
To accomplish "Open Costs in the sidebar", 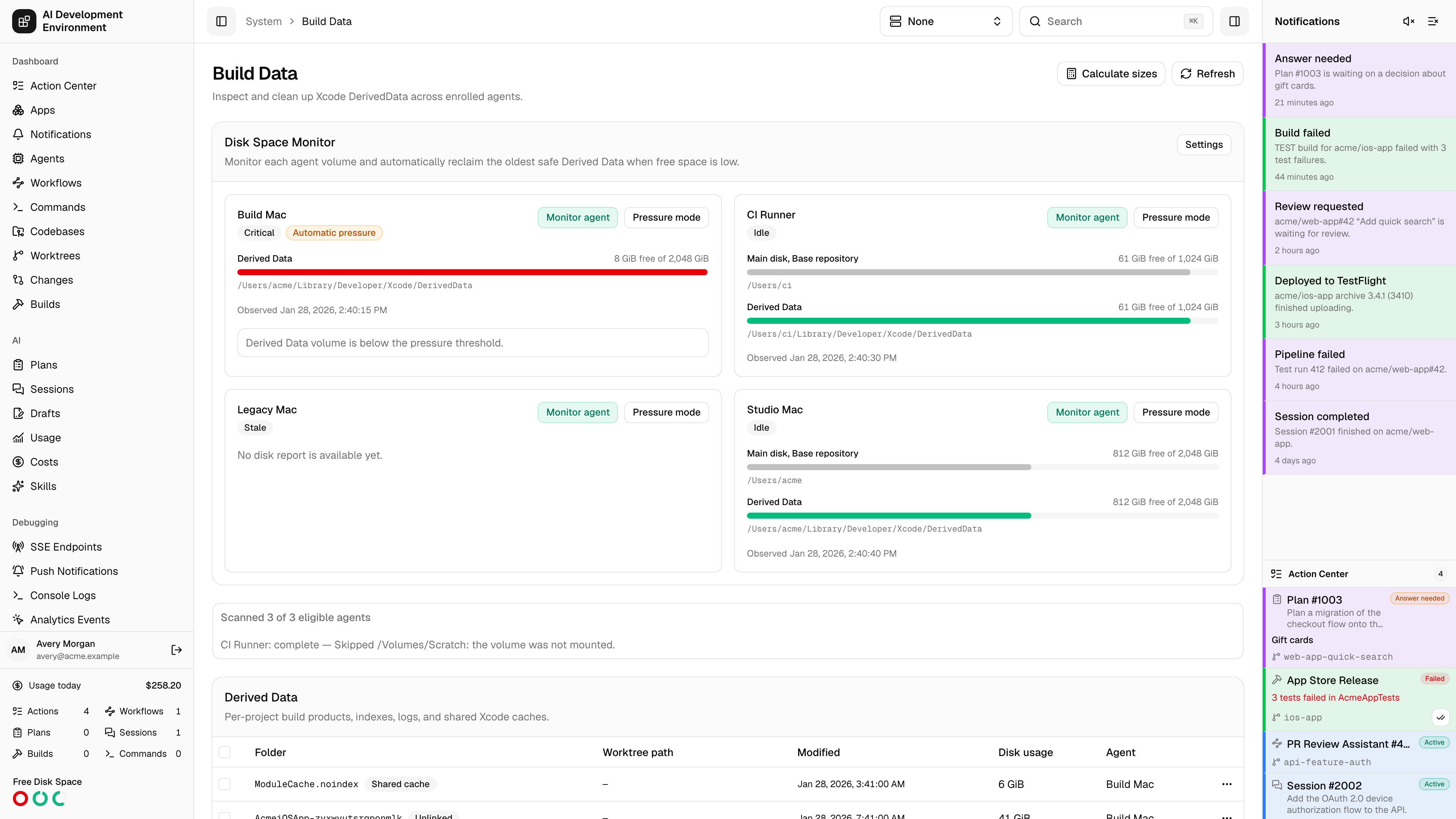I will [97, 462].
